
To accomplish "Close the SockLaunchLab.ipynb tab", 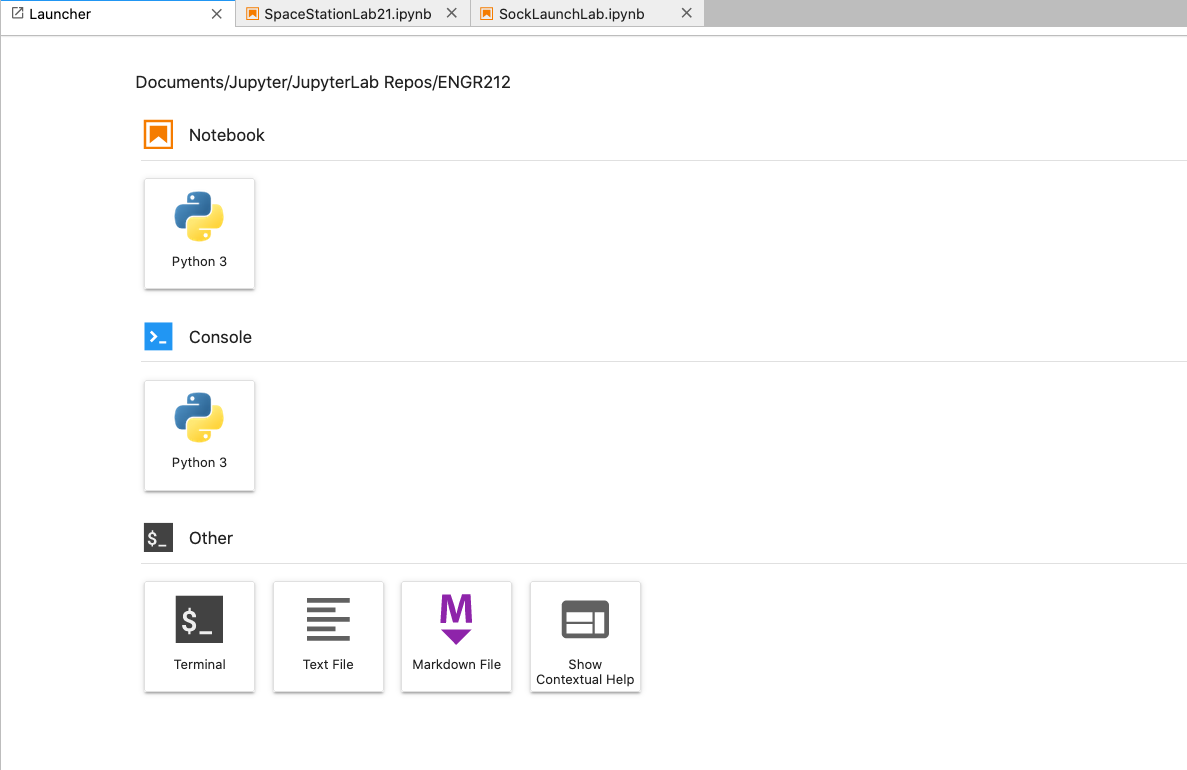I will 686,14.
